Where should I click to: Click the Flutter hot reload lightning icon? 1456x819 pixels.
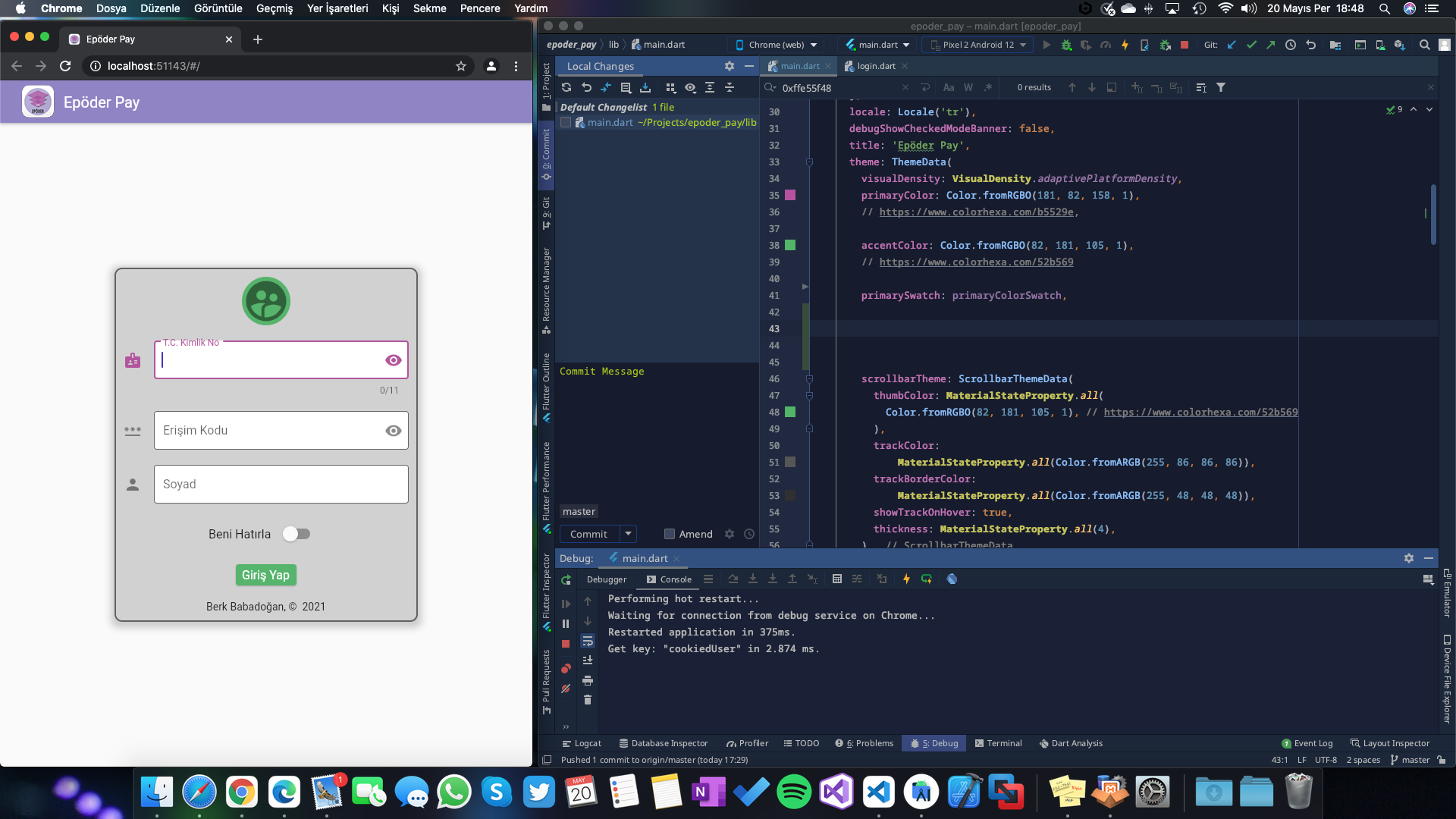coord(1125,45)
